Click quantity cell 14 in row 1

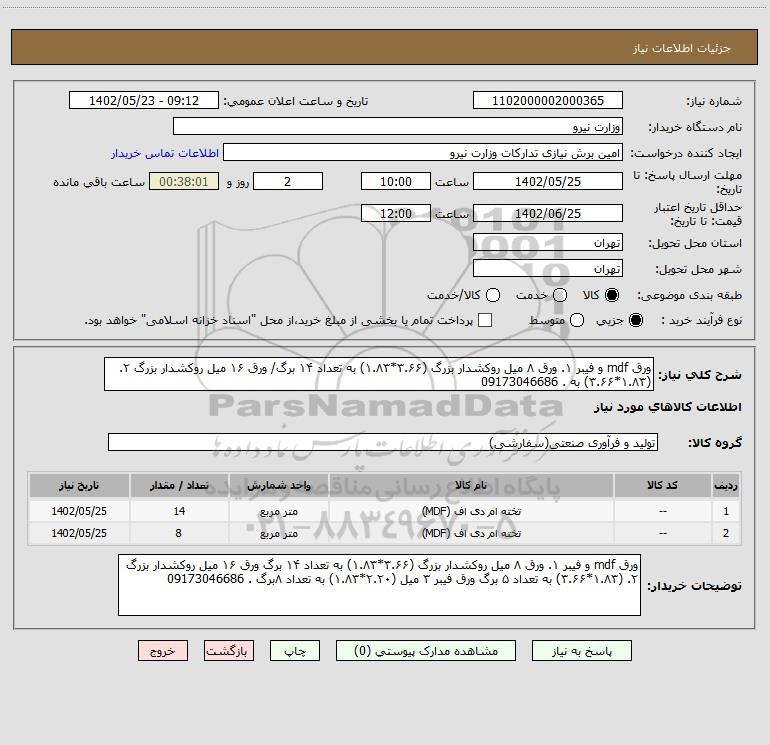coord(179,511)
